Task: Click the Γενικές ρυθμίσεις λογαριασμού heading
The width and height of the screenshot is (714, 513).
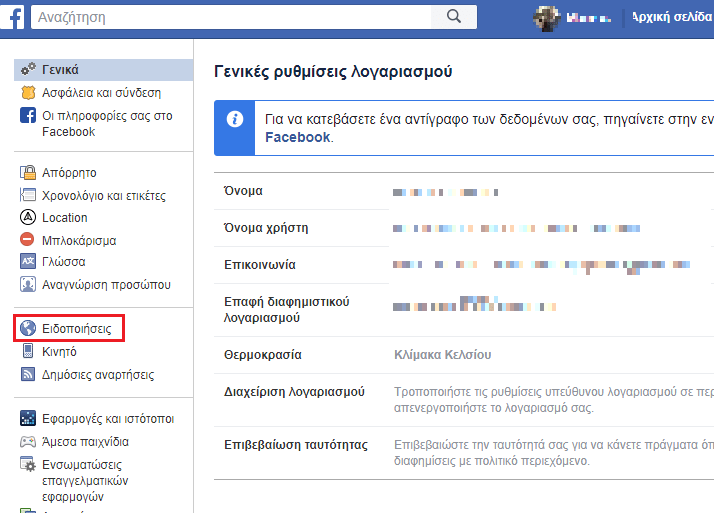Action: 333,71
